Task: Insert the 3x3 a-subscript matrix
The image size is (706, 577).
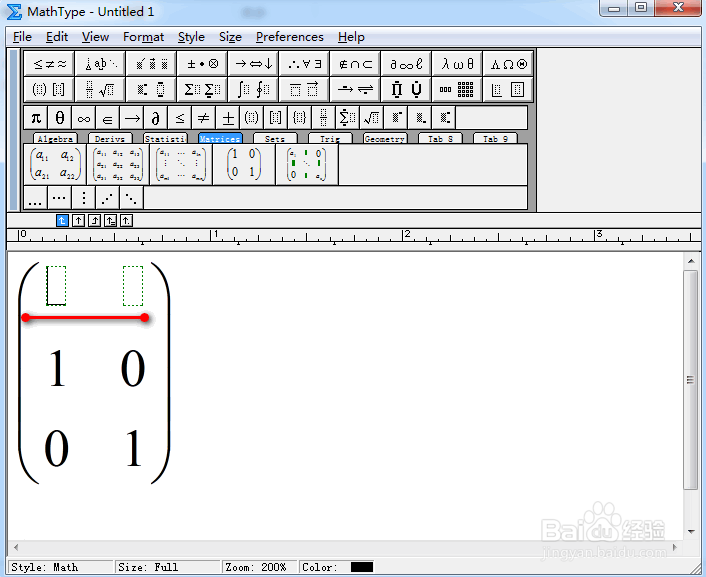Action: pyautogui.click(x=118, y=164)
